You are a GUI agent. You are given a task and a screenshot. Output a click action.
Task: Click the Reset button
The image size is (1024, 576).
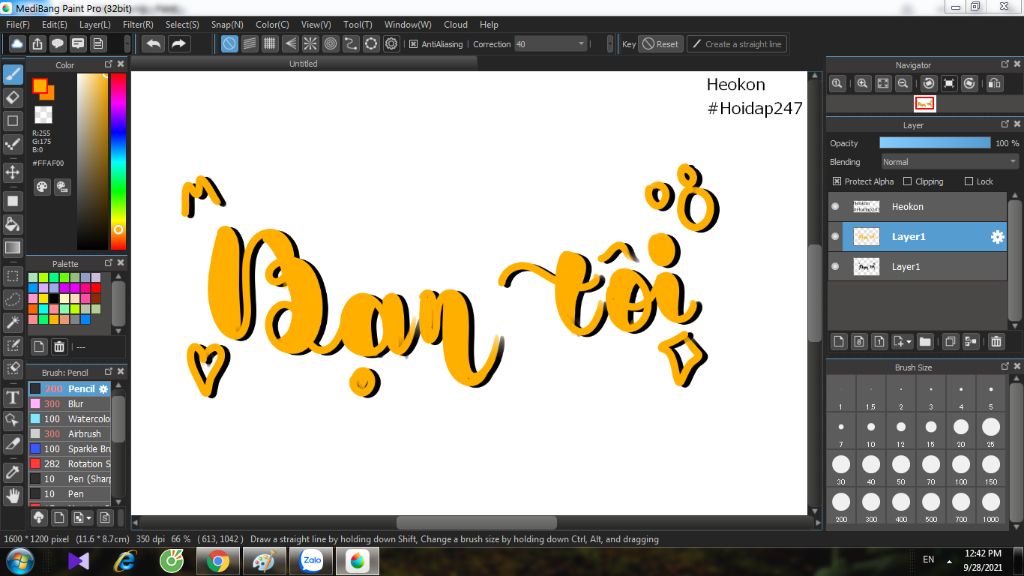coord(661,44)
